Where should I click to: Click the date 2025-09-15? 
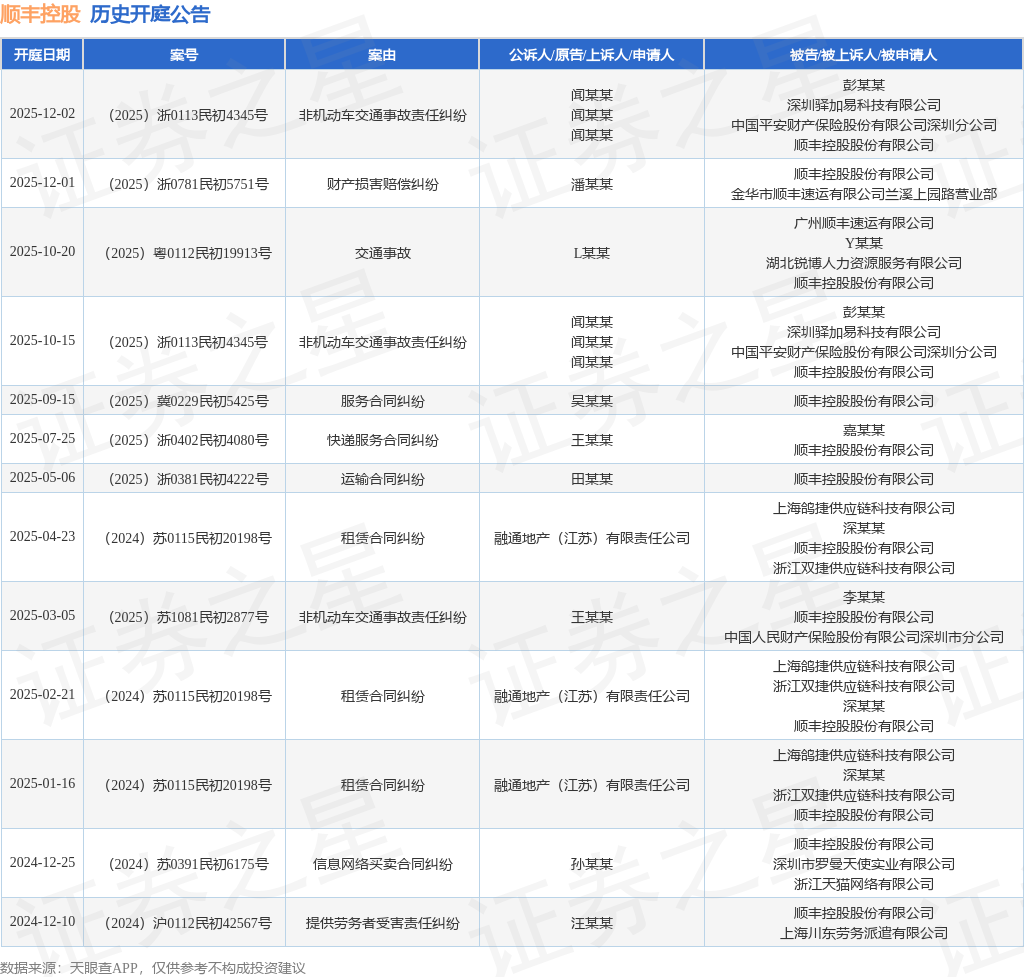point(42,400)
